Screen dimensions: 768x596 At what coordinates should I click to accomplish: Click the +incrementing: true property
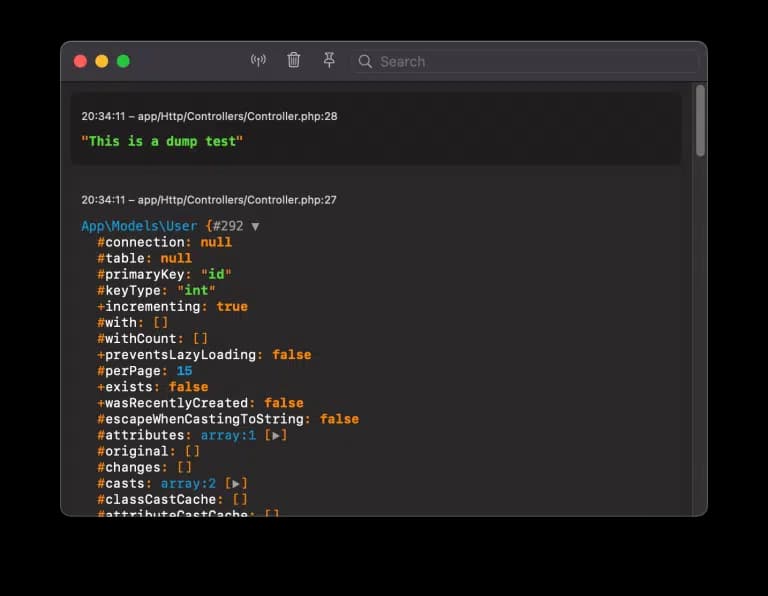click(x=172, y=307)
